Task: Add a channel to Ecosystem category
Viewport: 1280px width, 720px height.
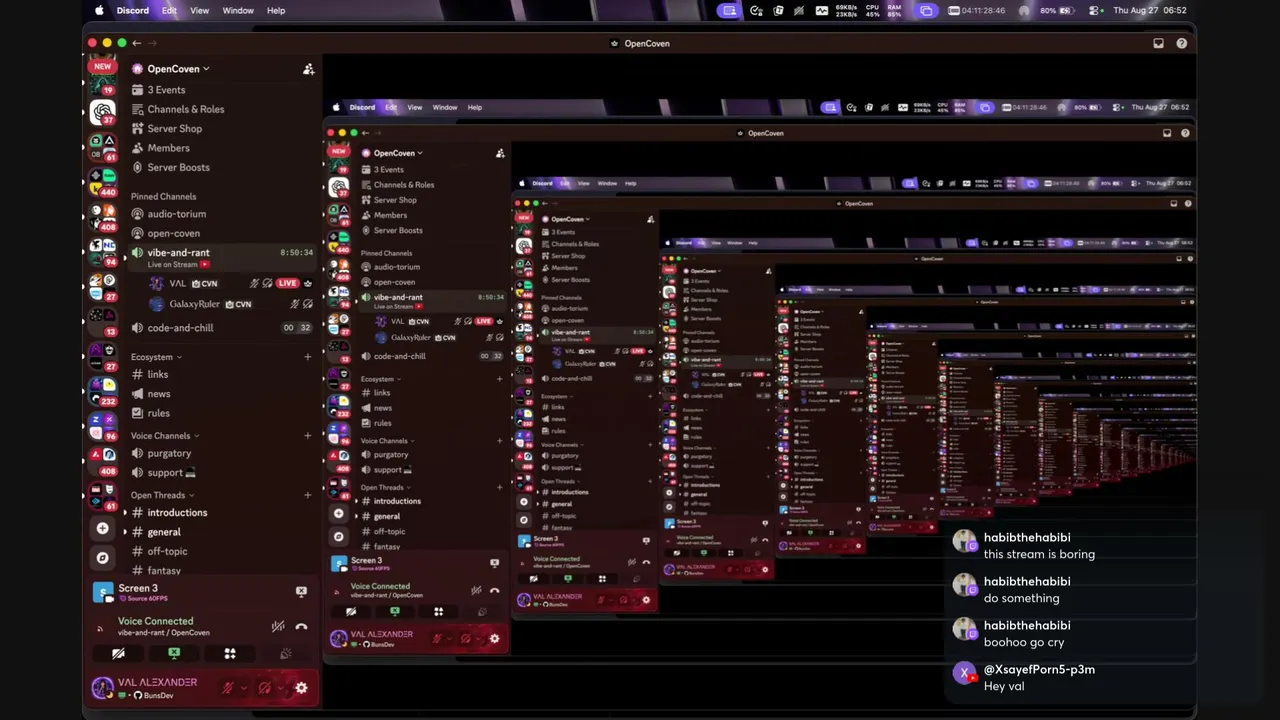Action: click(x=308, y=357)
